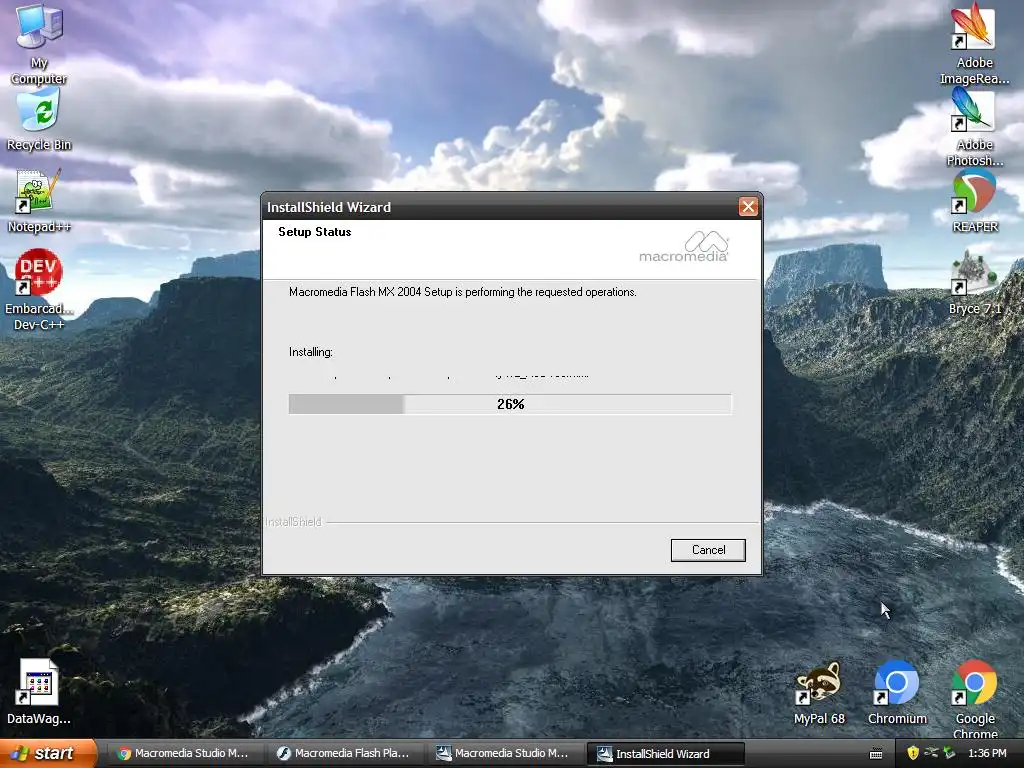The image size is (1024, 768).
Task: Switch to Chrome Macromedia Studio M... taskbar item
Action: tap(184, 754)
